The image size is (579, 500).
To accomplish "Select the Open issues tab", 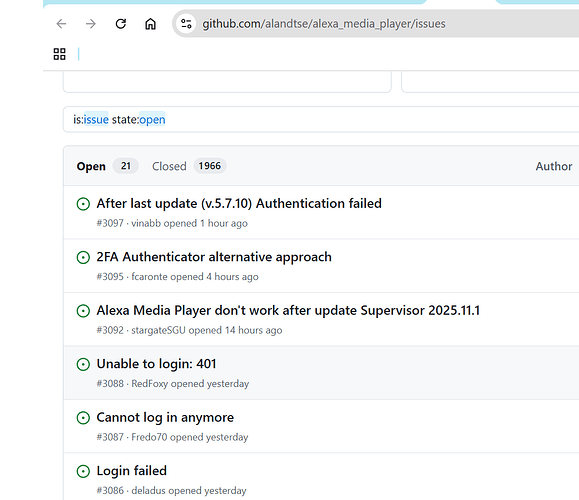I will coord(107,166).
